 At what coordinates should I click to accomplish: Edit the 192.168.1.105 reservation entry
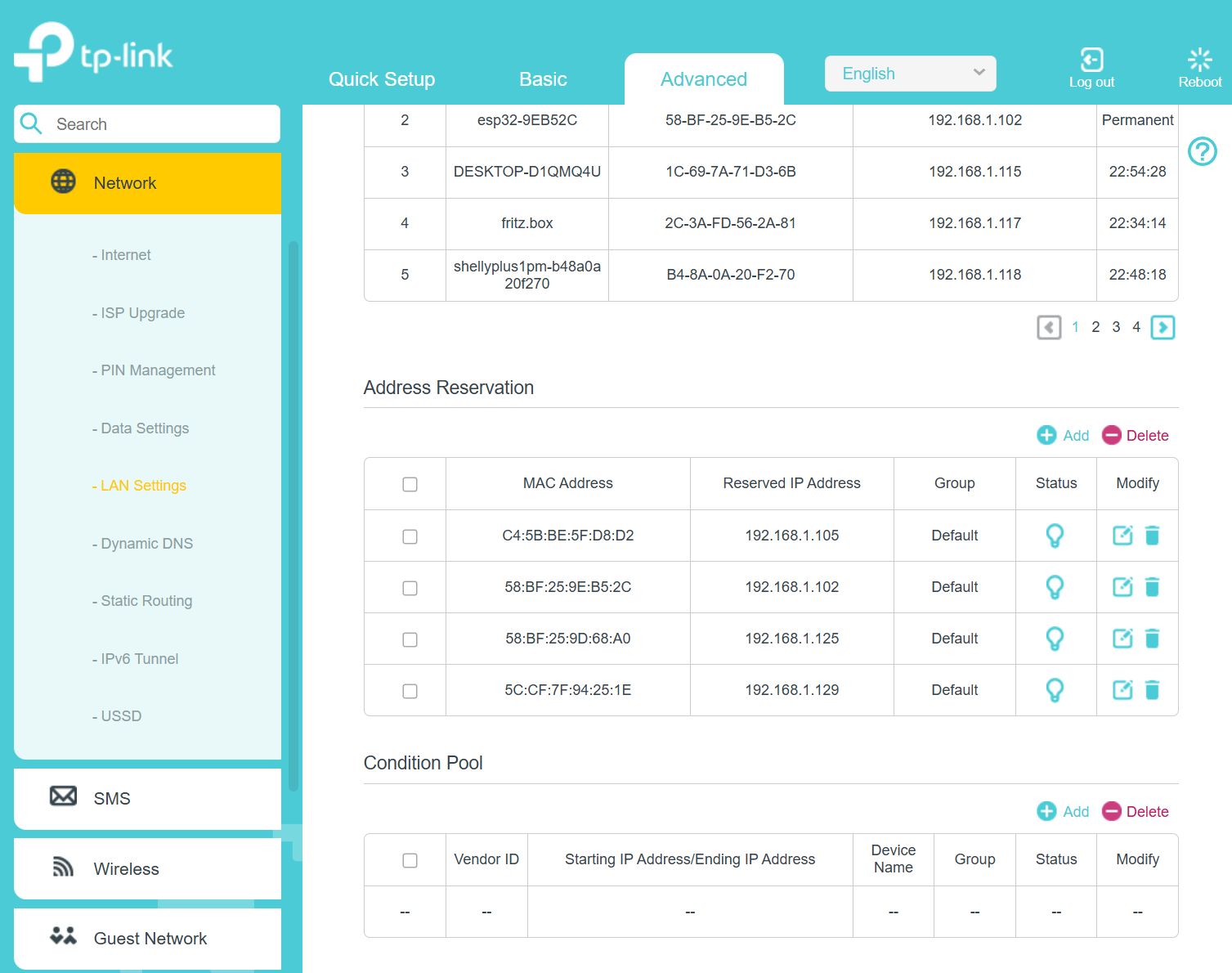(x=1122, y=536)
